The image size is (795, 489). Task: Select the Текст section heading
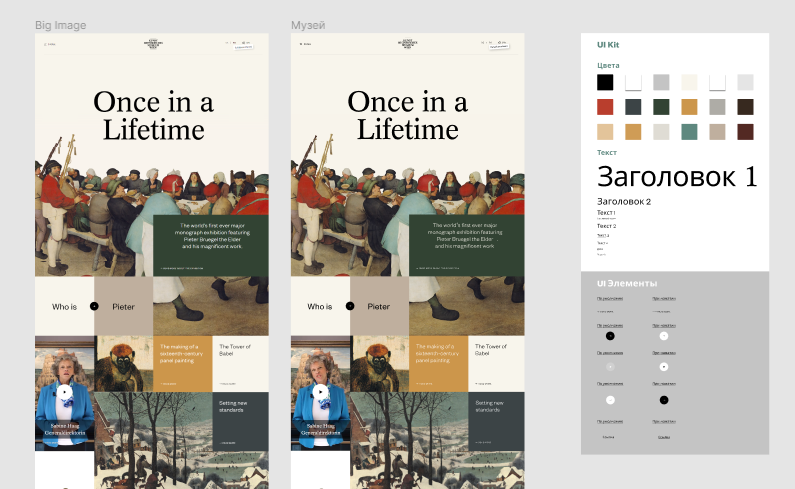607,153
